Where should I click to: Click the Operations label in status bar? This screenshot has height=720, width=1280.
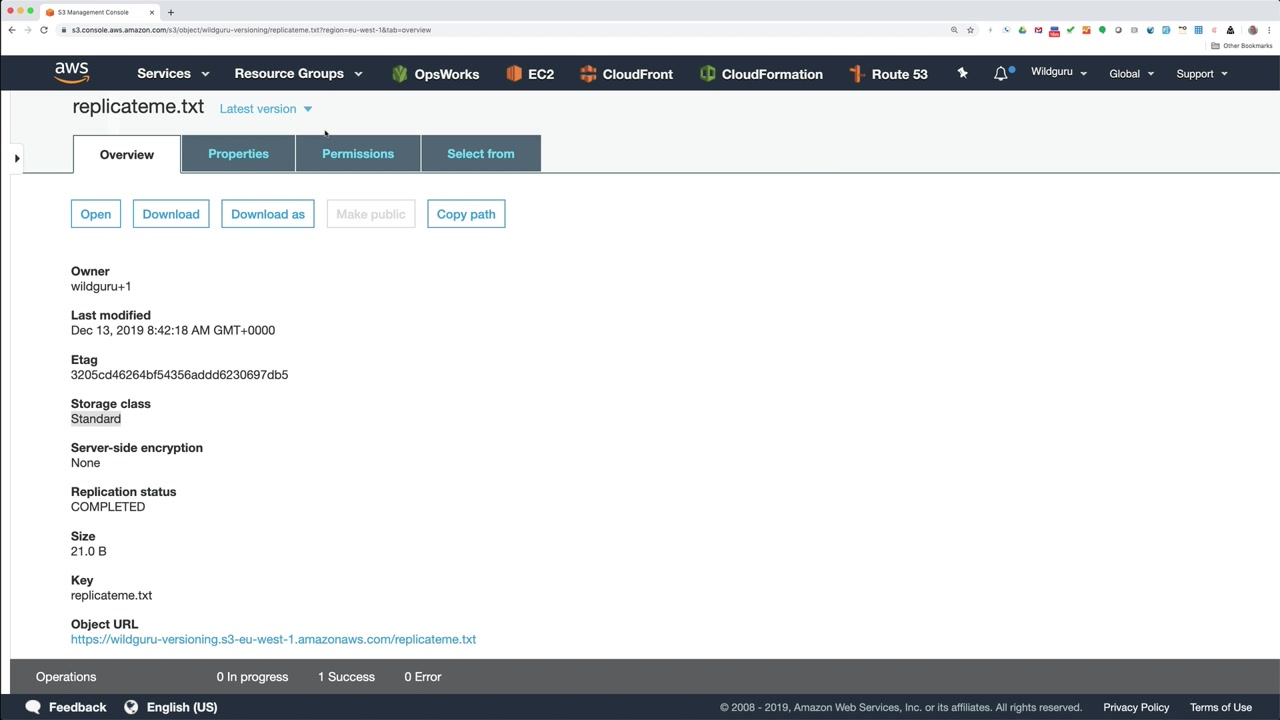click(x=66, y=677)
